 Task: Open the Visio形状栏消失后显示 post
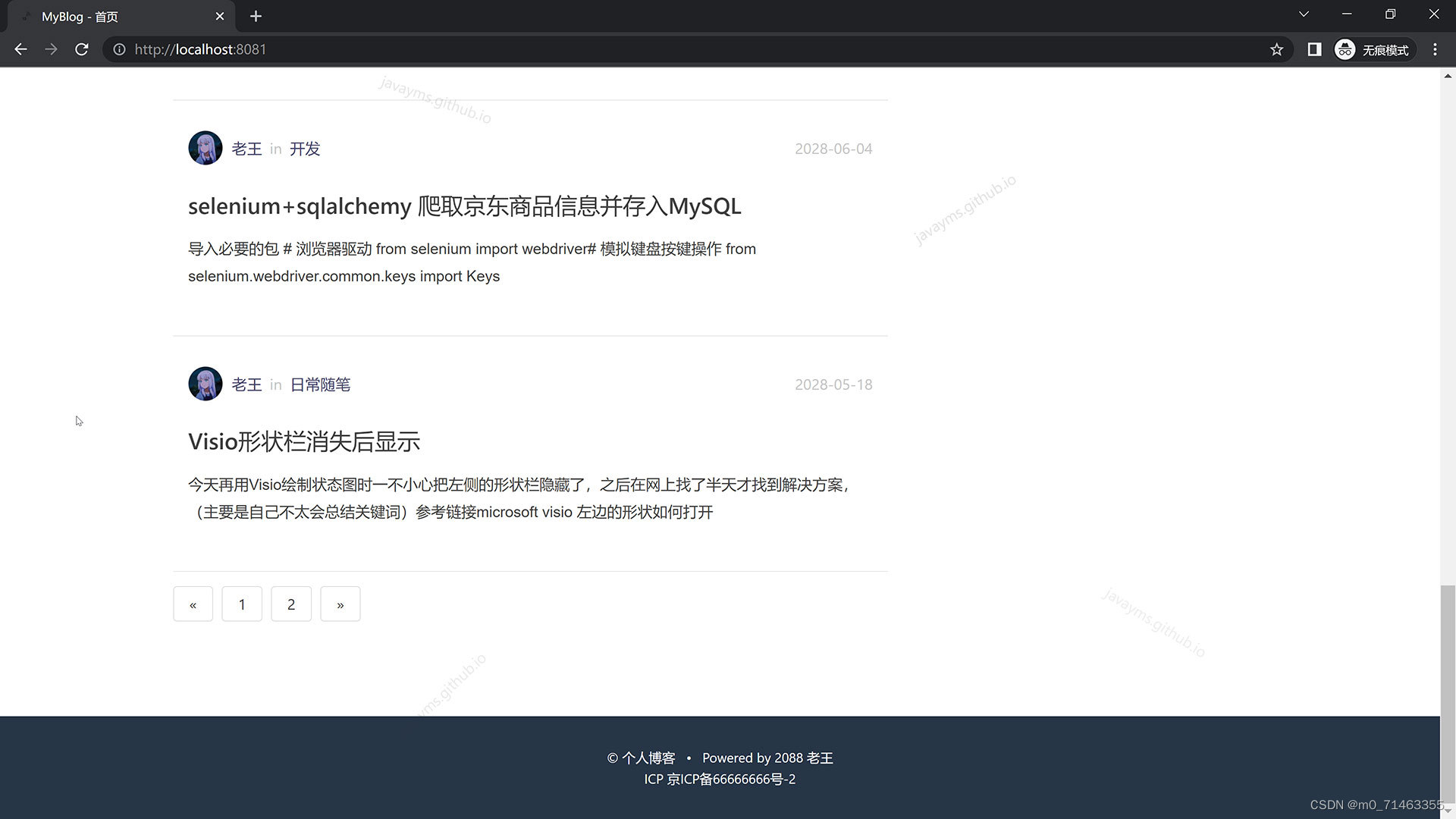coord(303,441)
